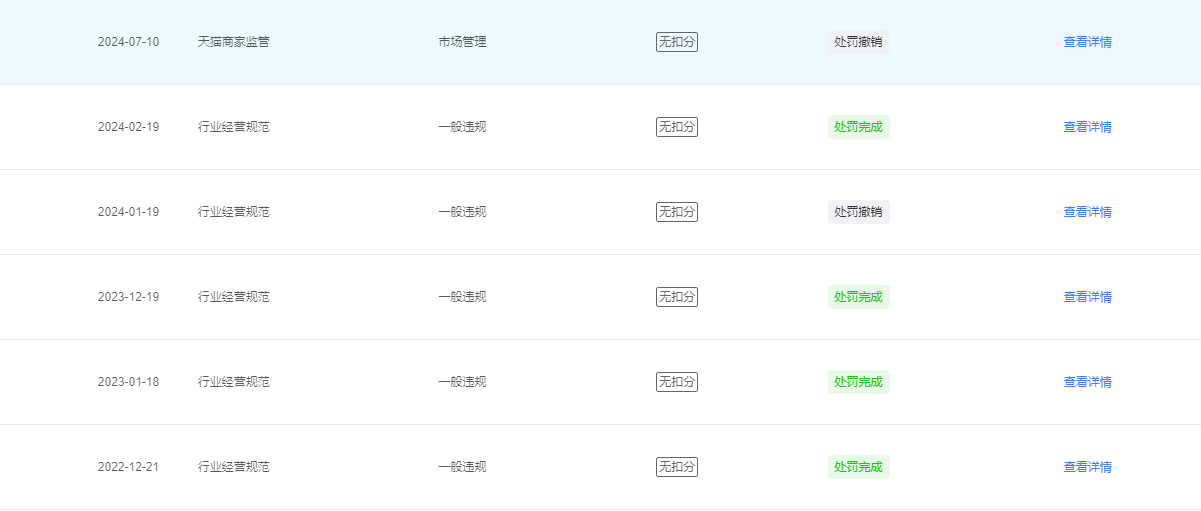This screenshot has width=1201, height=511.
Task: Open 查看详情 for the 2024-07-10 record
Action: pyautogui.click(x=1087, y=42)
